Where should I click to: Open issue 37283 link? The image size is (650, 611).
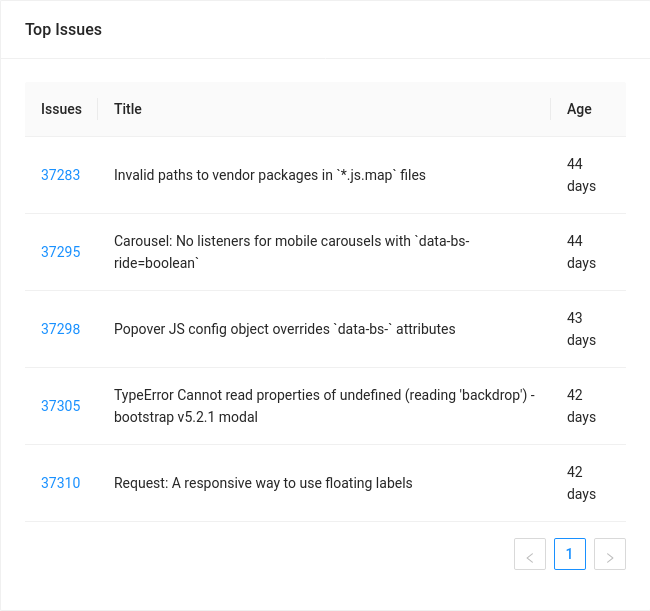pos(60,175)
